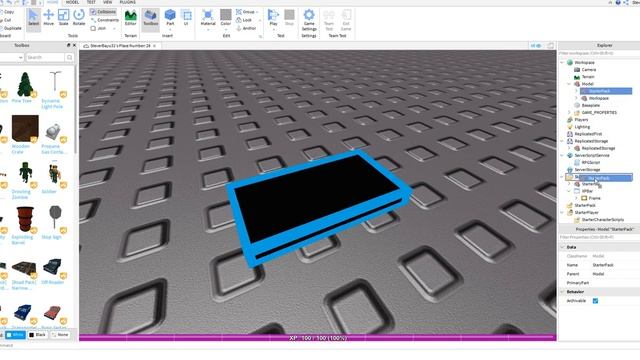Activate the Scale tool

point(64,18)
